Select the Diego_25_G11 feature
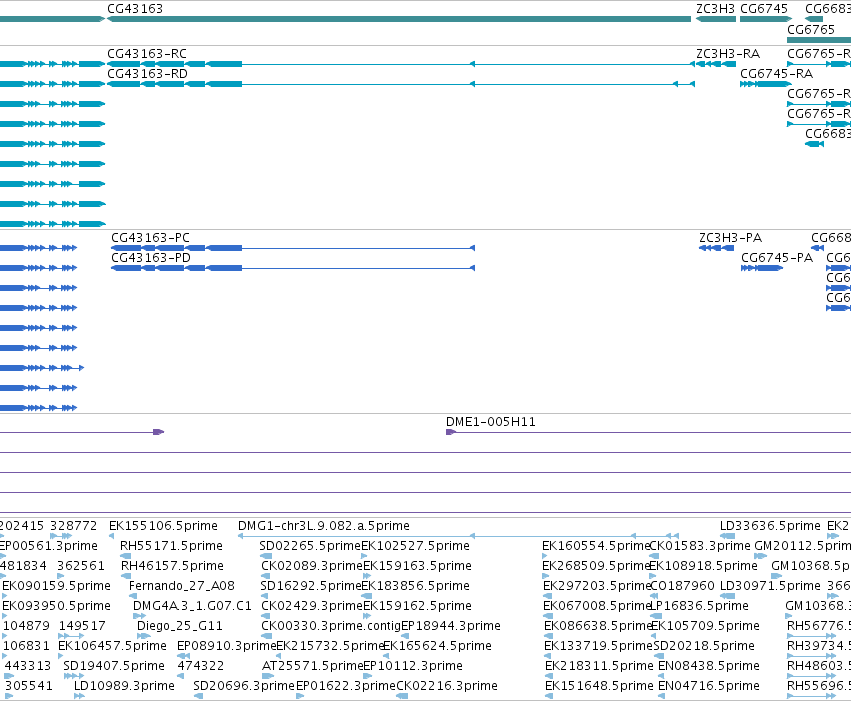This screenshot has width=851, height=701. pyautogui.click(x=180, y=626)
